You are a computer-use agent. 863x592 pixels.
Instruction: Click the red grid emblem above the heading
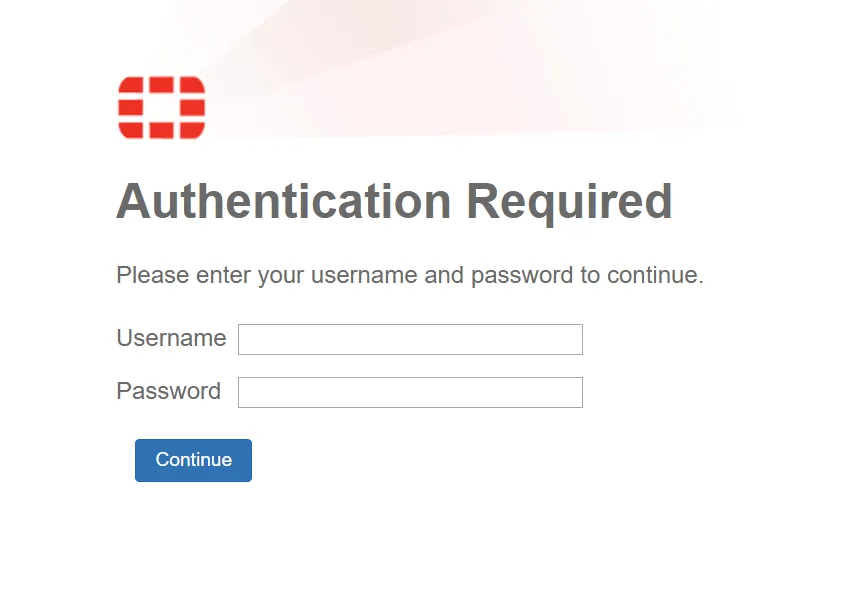162,107
